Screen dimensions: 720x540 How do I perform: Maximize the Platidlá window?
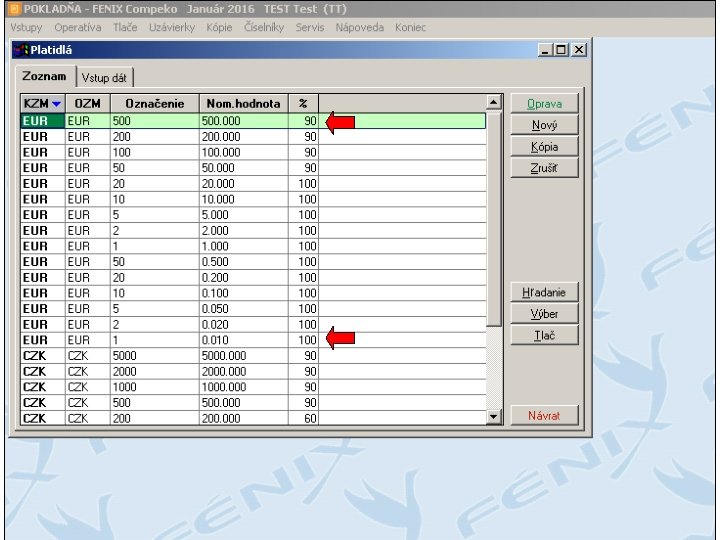coord(561,50)
